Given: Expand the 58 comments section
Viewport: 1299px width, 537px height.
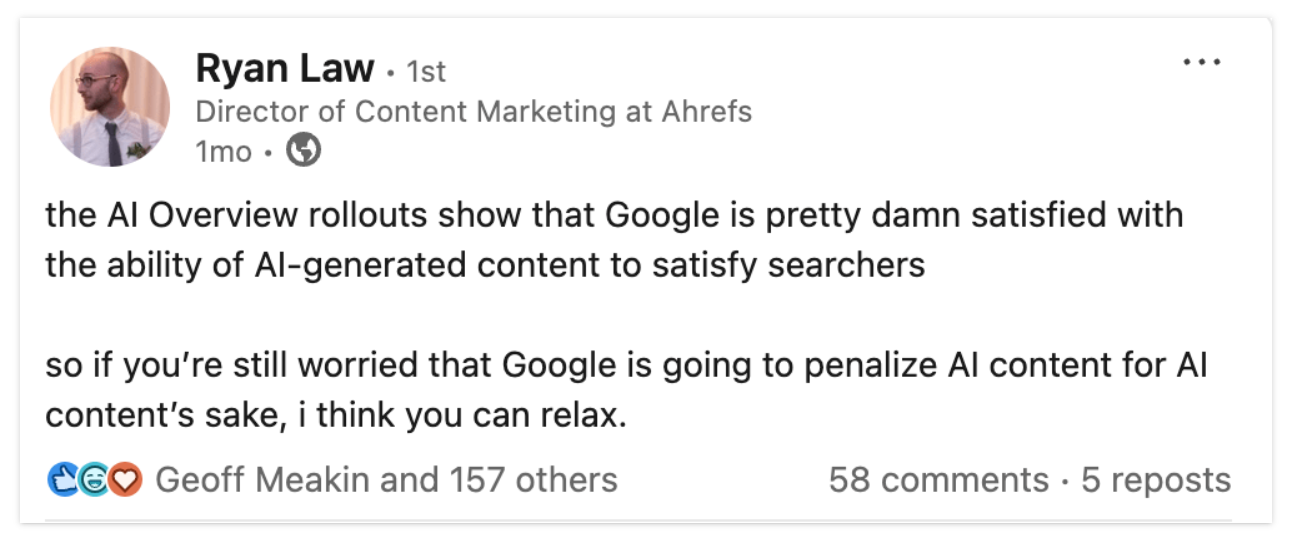Looking at the screenshot, I should [x=938, y=480].
